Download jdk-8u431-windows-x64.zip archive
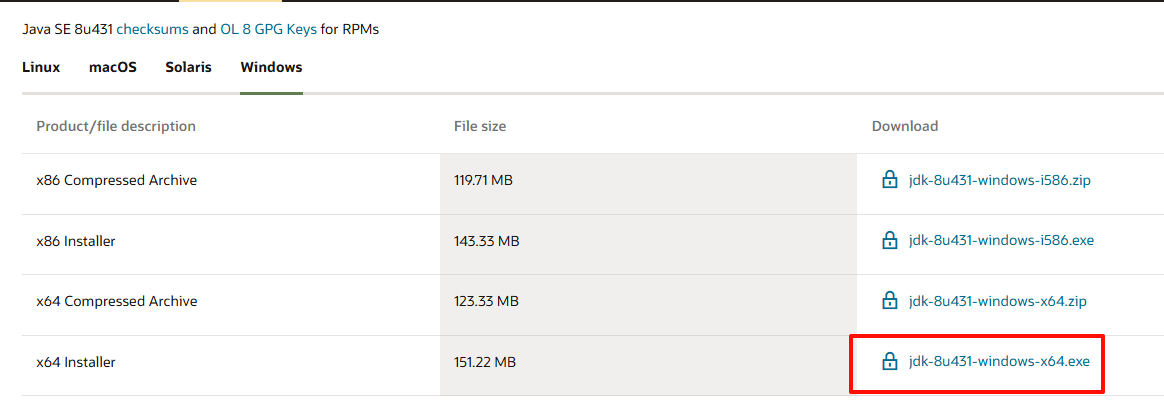The width and height of the screenshot is (1164, 404). [x=997, y=301]
